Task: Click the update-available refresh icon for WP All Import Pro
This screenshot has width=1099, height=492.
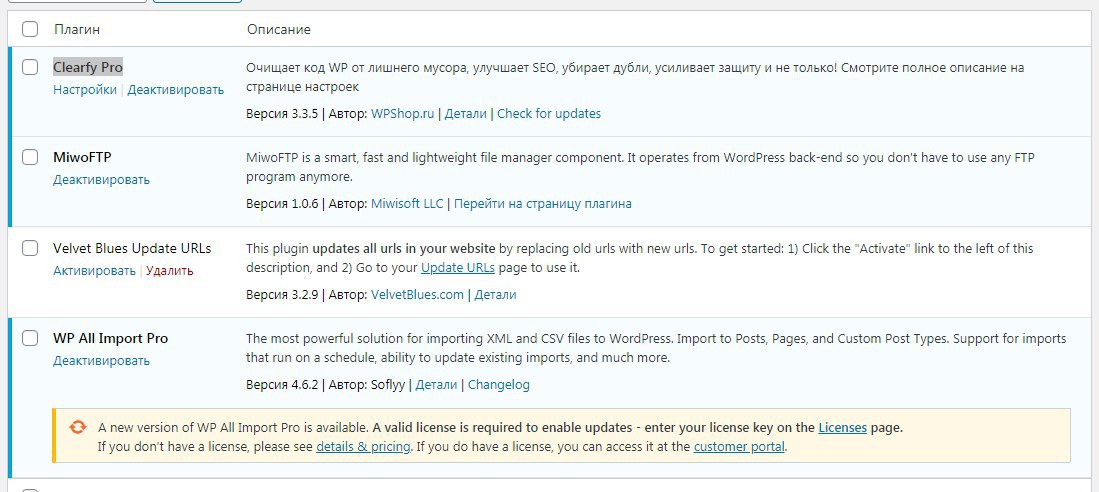Action: coord(77,427)
